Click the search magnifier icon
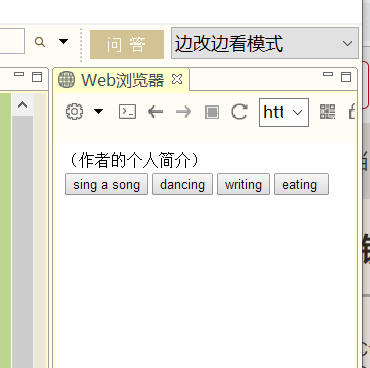This screenshot has height=368, width=370. tap(40, 42)
